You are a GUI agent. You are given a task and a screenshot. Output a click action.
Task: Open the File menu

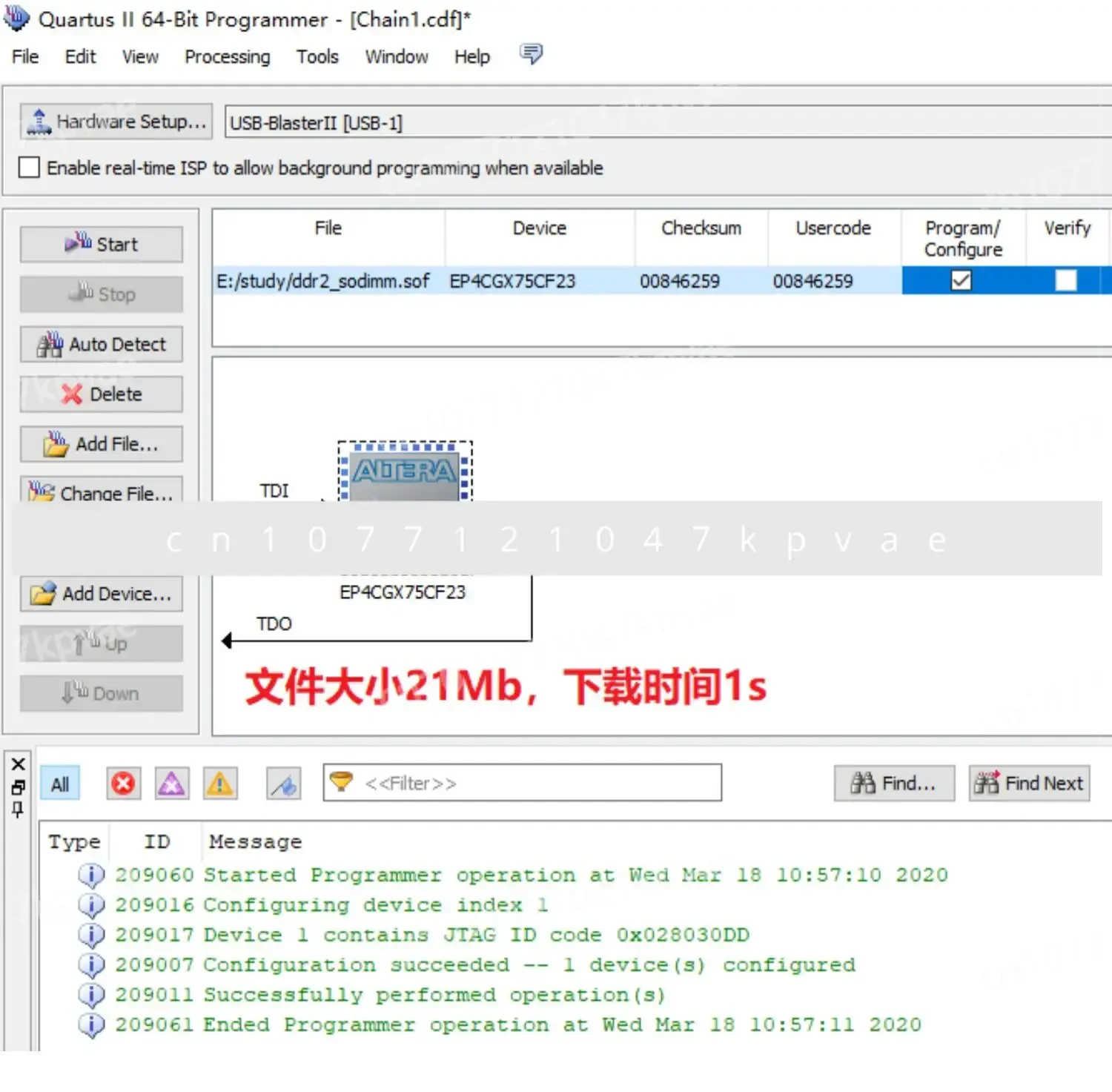(25, 56)
